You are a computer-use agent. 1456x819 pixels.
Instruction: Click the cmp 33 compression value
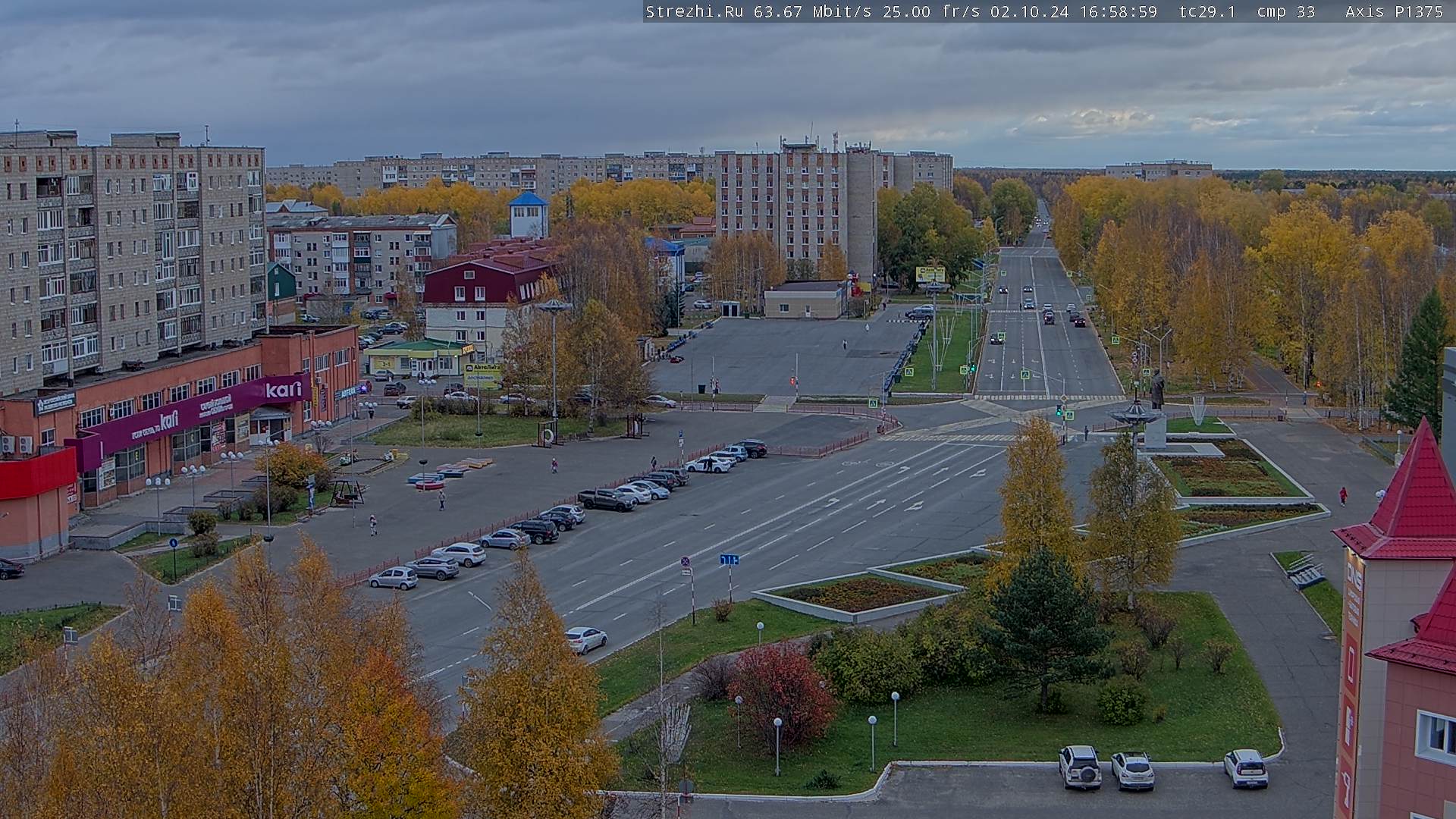click(x=1286, y=11)
